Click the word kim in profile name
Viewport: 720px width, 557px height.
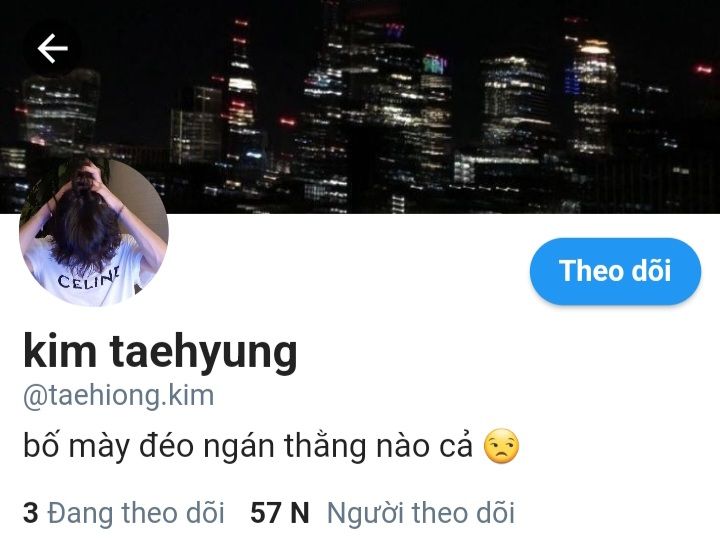[x=60, y=350]
